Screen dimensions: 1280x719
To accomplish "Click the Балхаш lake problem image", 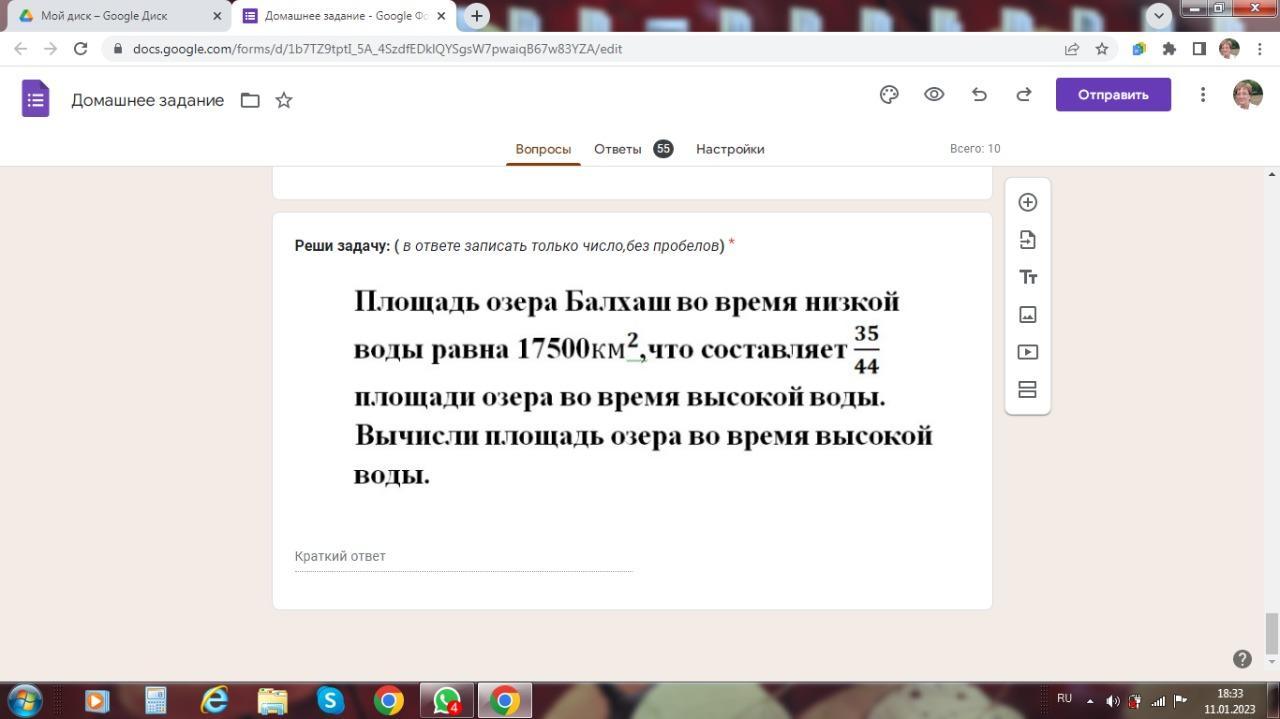I will [x=643, y=387].
